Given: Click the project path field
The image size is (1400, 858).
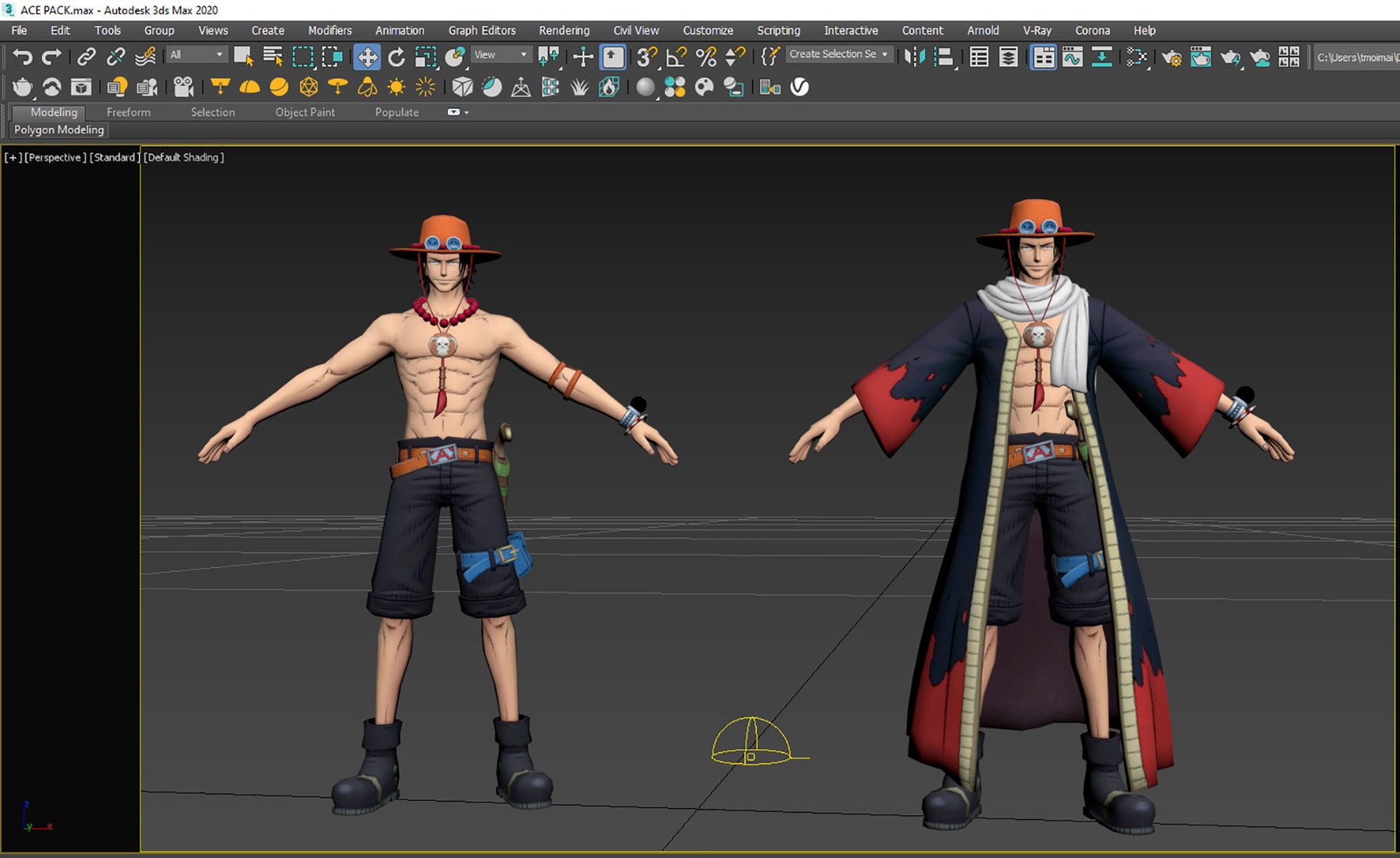Looking at the screenshot, I should [1357, 57].
